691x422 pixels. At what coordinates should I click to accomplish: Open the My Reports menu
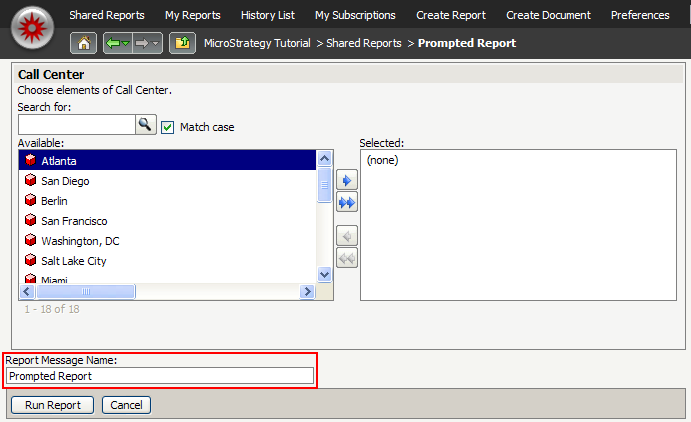coord(193,15)
